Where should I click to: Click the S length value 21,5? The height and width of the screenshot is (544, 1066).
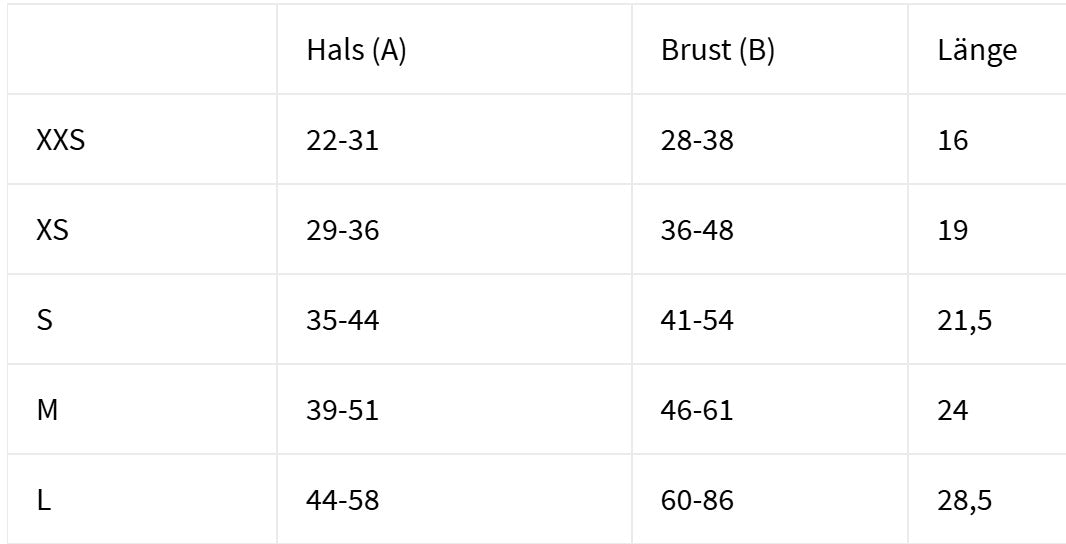[x=964, y=321]
